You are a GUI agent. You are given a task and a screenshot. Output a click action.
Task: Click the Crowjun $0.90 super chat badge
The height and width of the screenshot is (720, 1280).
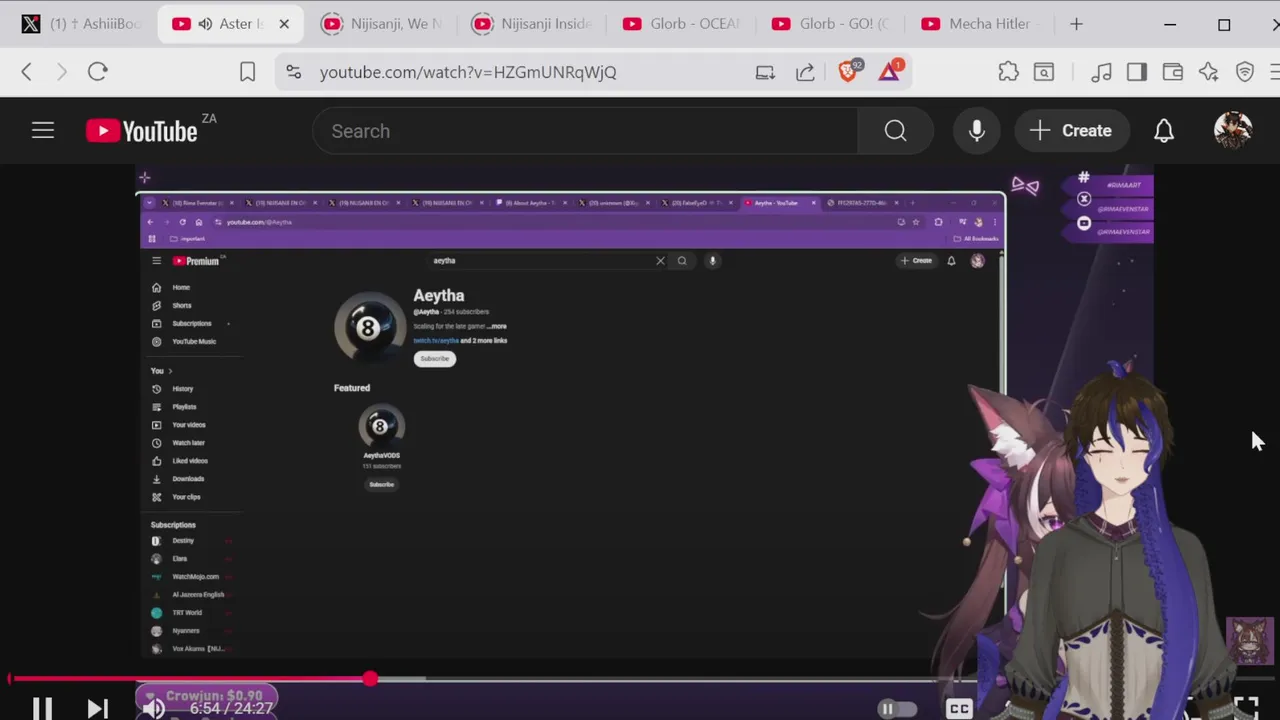point(207,696)
